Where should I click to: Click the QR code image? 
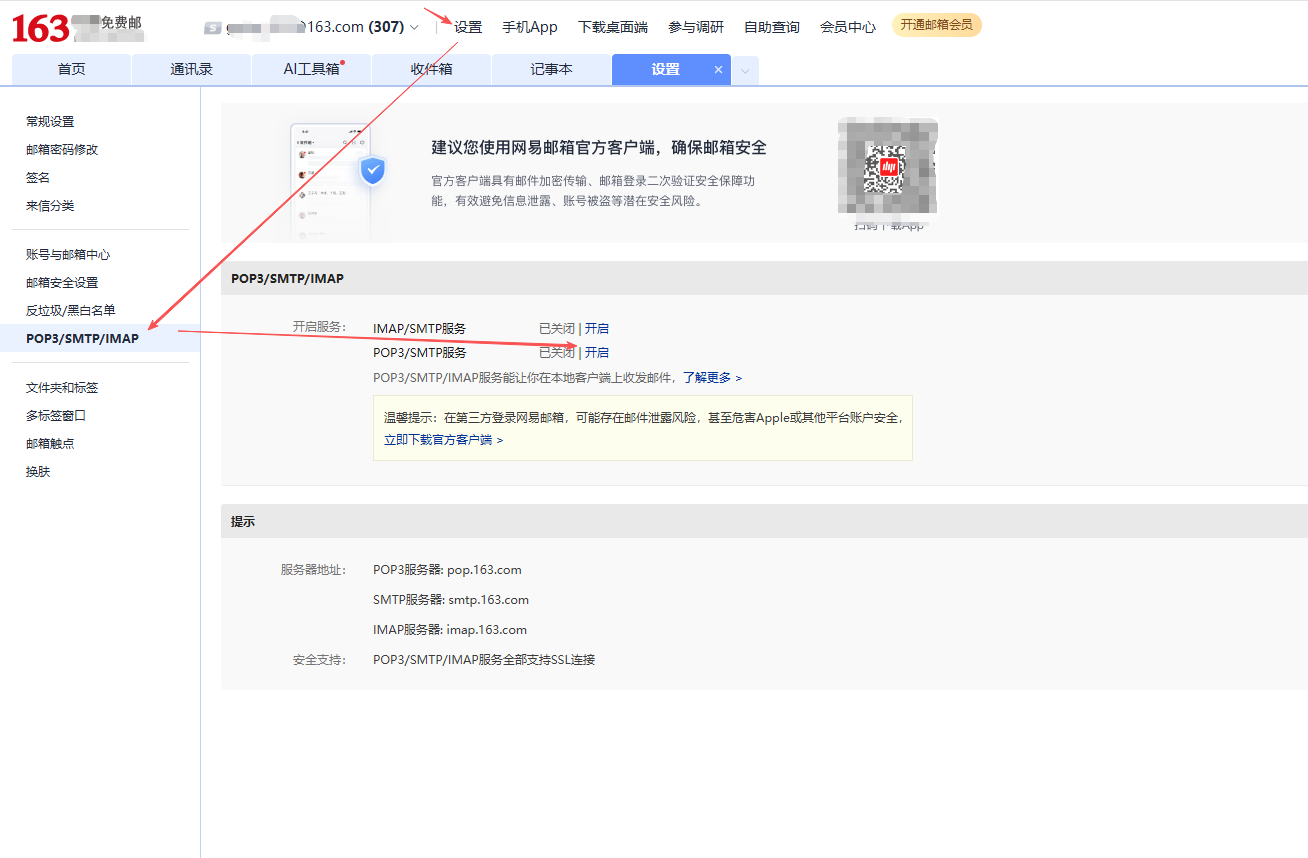point(886,169)
